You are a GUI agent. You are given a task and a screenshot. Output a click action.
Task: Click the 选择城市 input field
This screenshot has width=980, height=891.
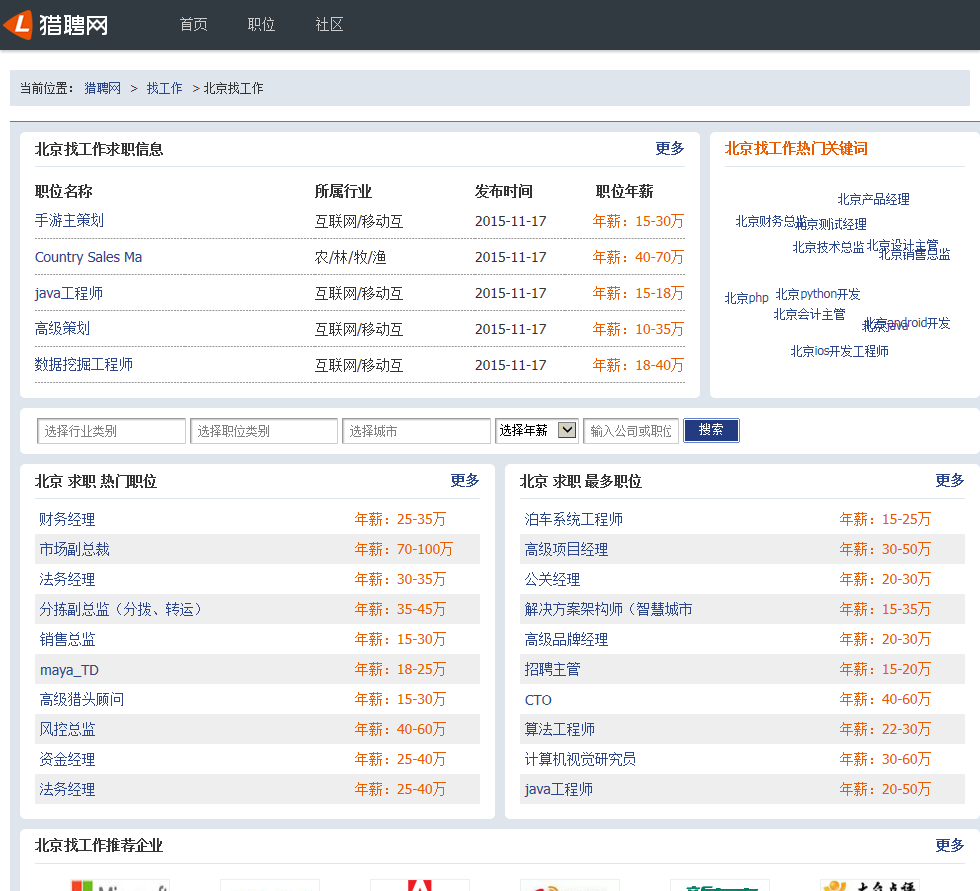pos(416,431)
